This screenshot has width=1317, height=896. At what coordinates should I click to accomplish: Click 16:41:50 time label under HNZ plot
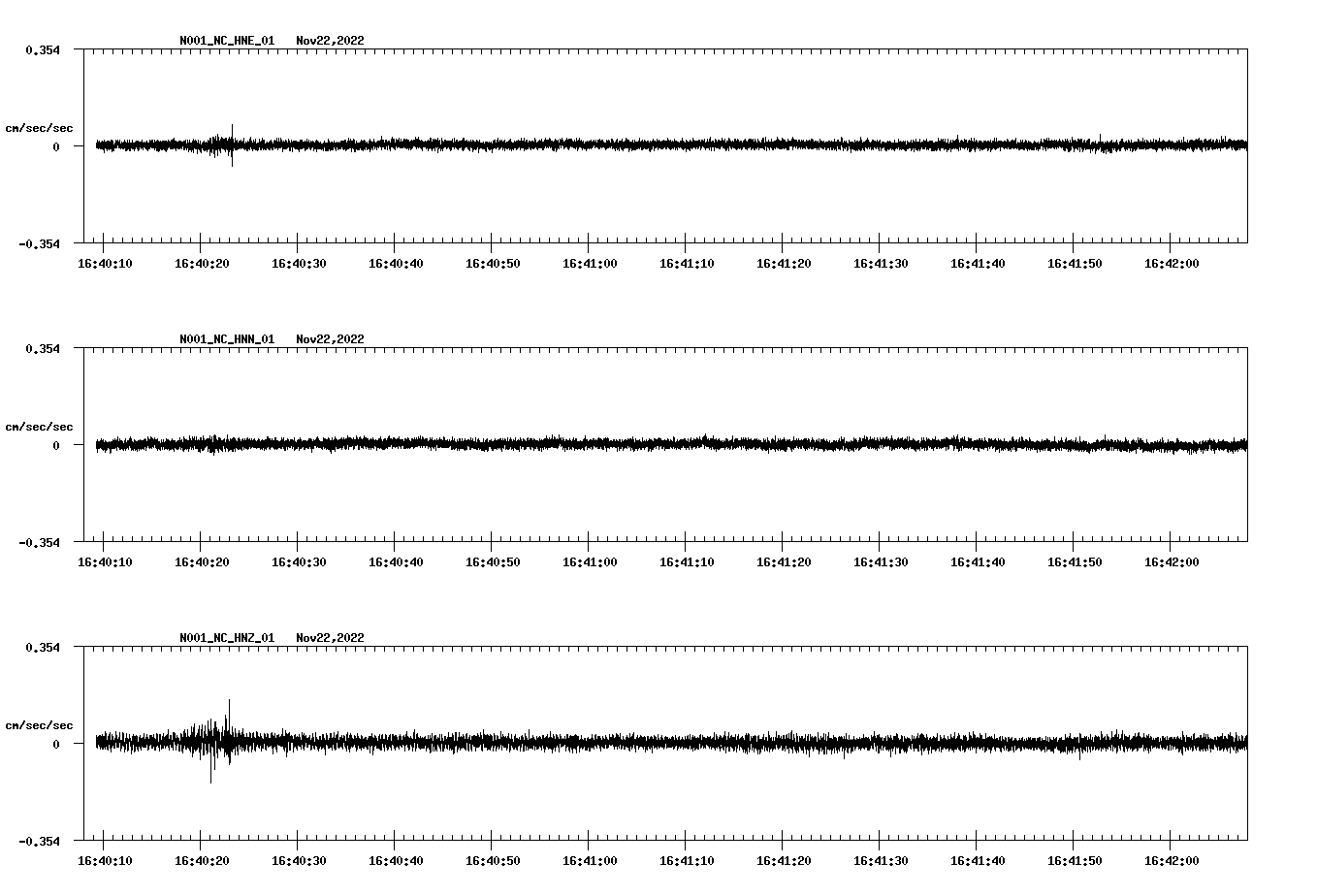tap(1075, 861)
